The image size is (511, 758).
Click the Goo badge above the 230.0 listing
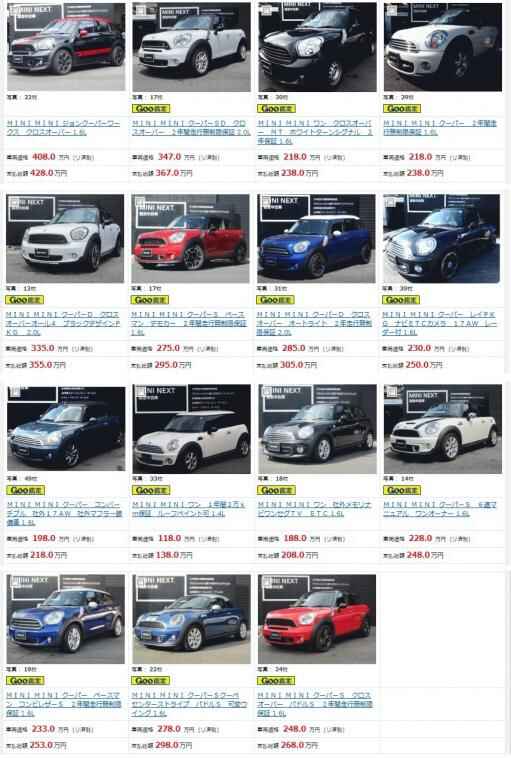pos(401,300)
